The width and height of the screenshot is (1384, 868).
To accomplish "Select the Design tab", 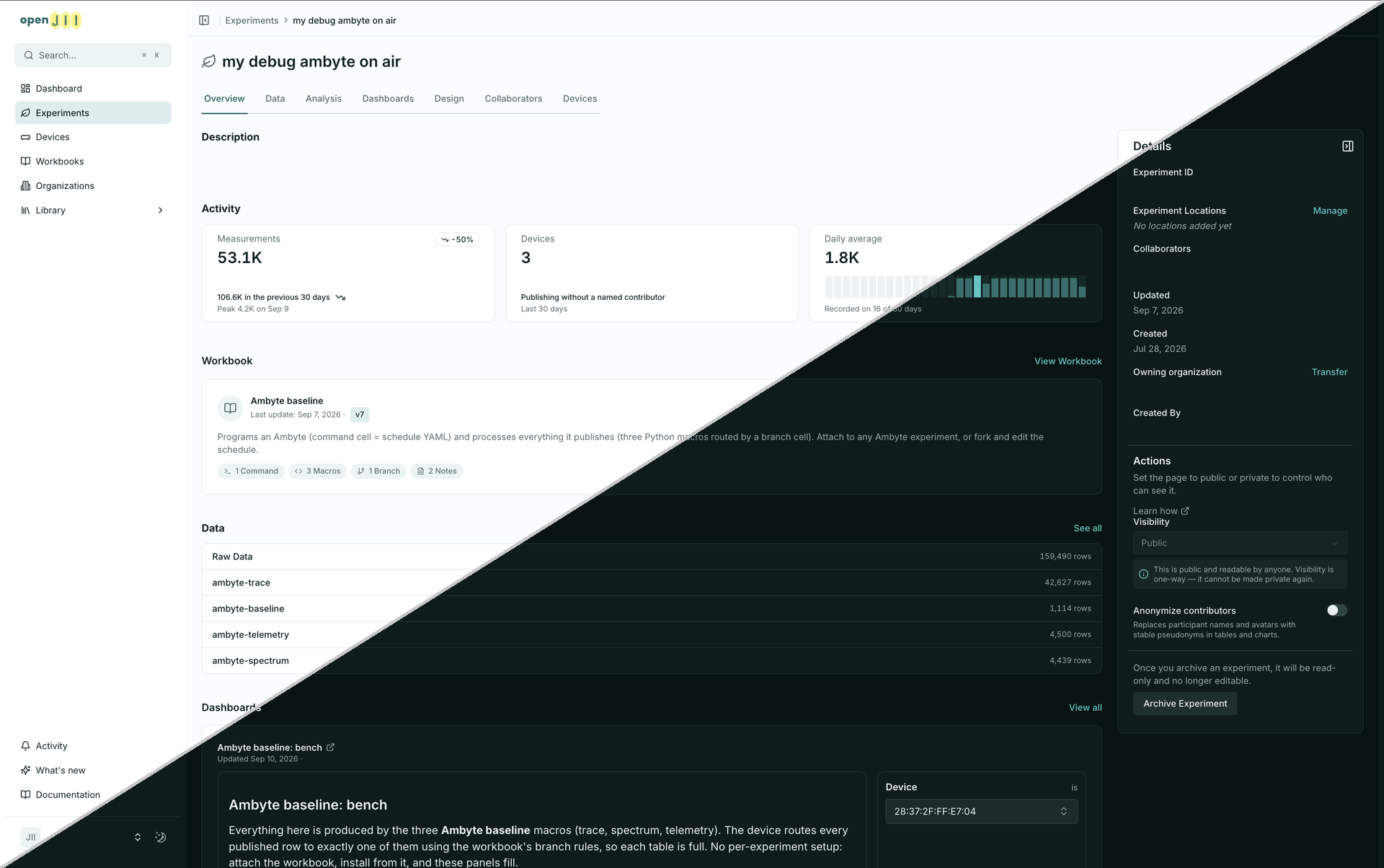I will [449, 99].
